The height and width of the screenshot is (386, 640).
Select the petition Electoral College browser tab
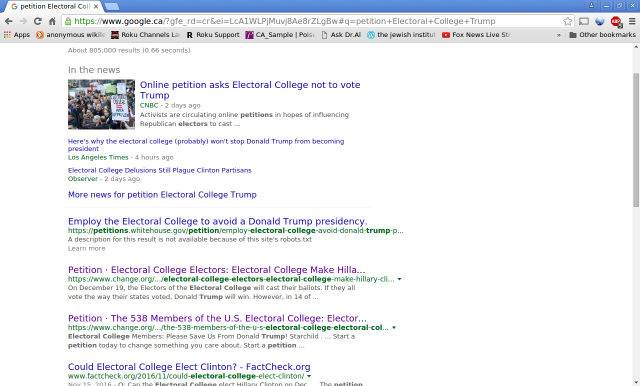point(54,7)
